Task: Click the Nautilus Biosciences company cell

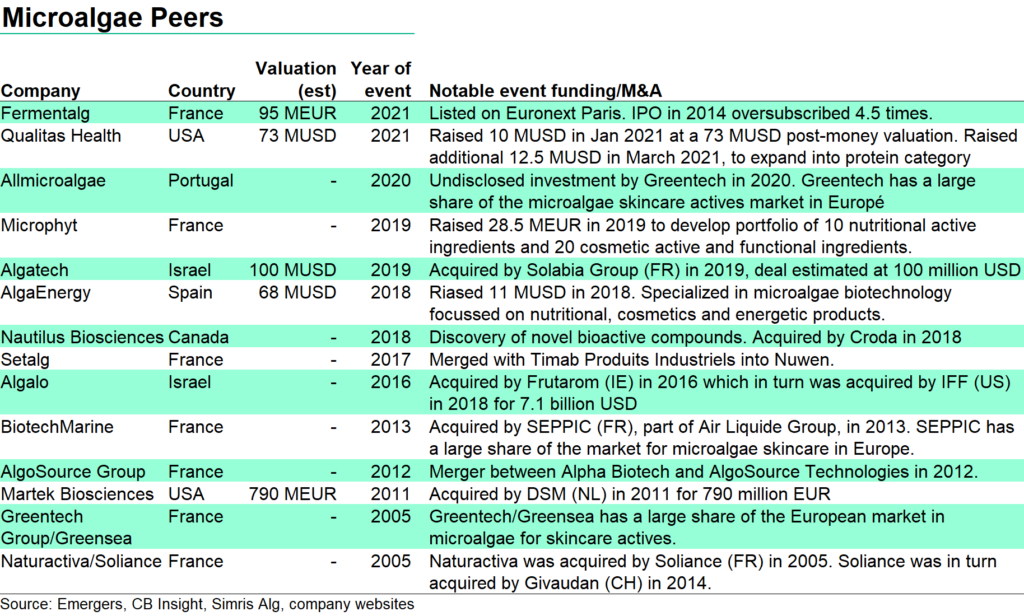Action: point(82,338)
